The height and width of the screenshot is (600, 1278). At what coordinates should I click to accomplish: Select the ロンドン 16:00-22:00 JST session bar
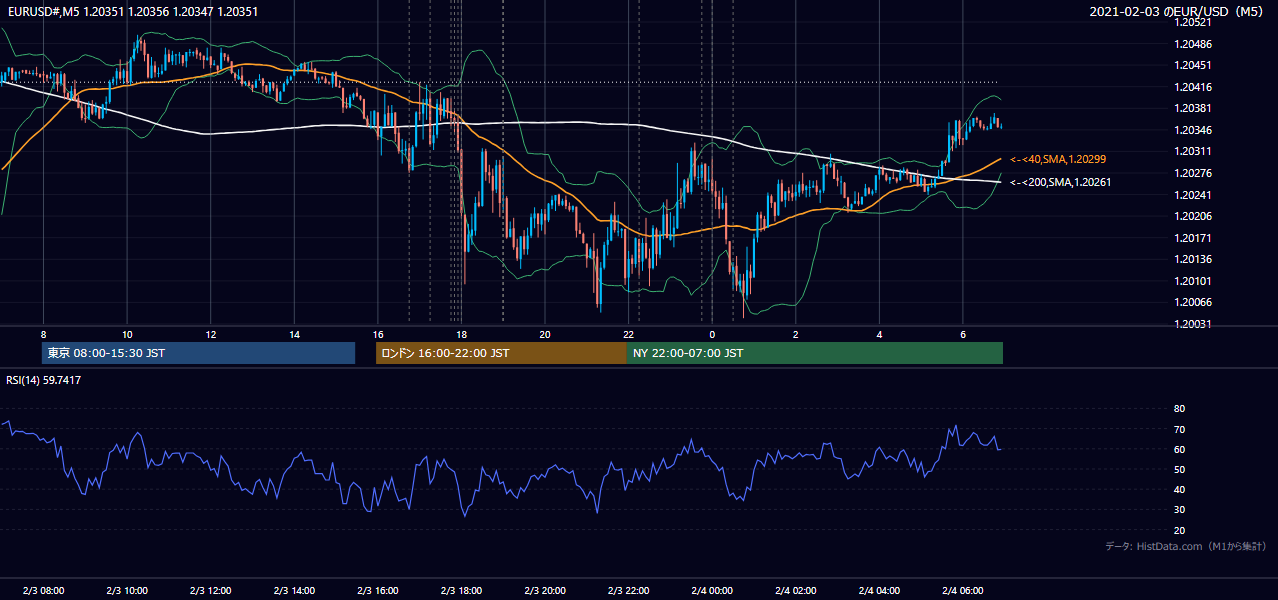501,353
